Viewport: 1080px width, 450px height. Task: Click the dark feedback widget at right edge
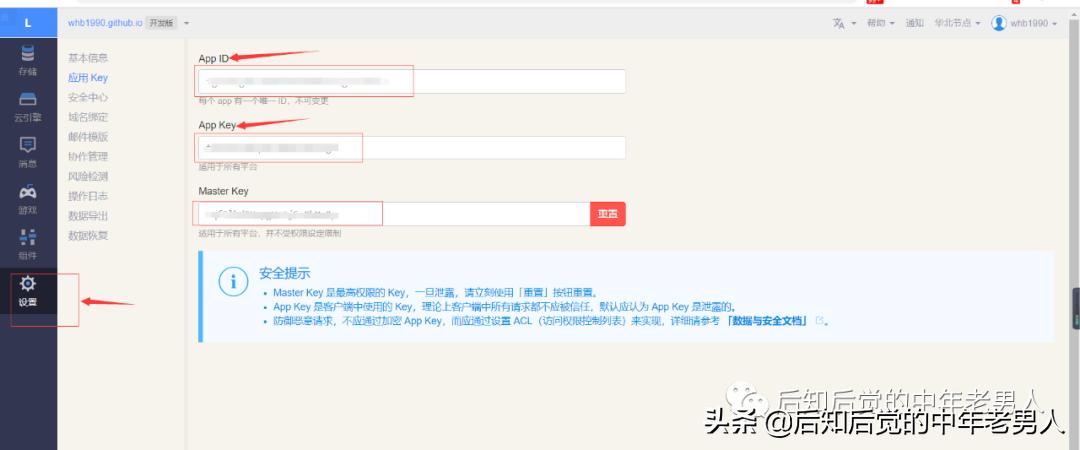[1076, 307]
